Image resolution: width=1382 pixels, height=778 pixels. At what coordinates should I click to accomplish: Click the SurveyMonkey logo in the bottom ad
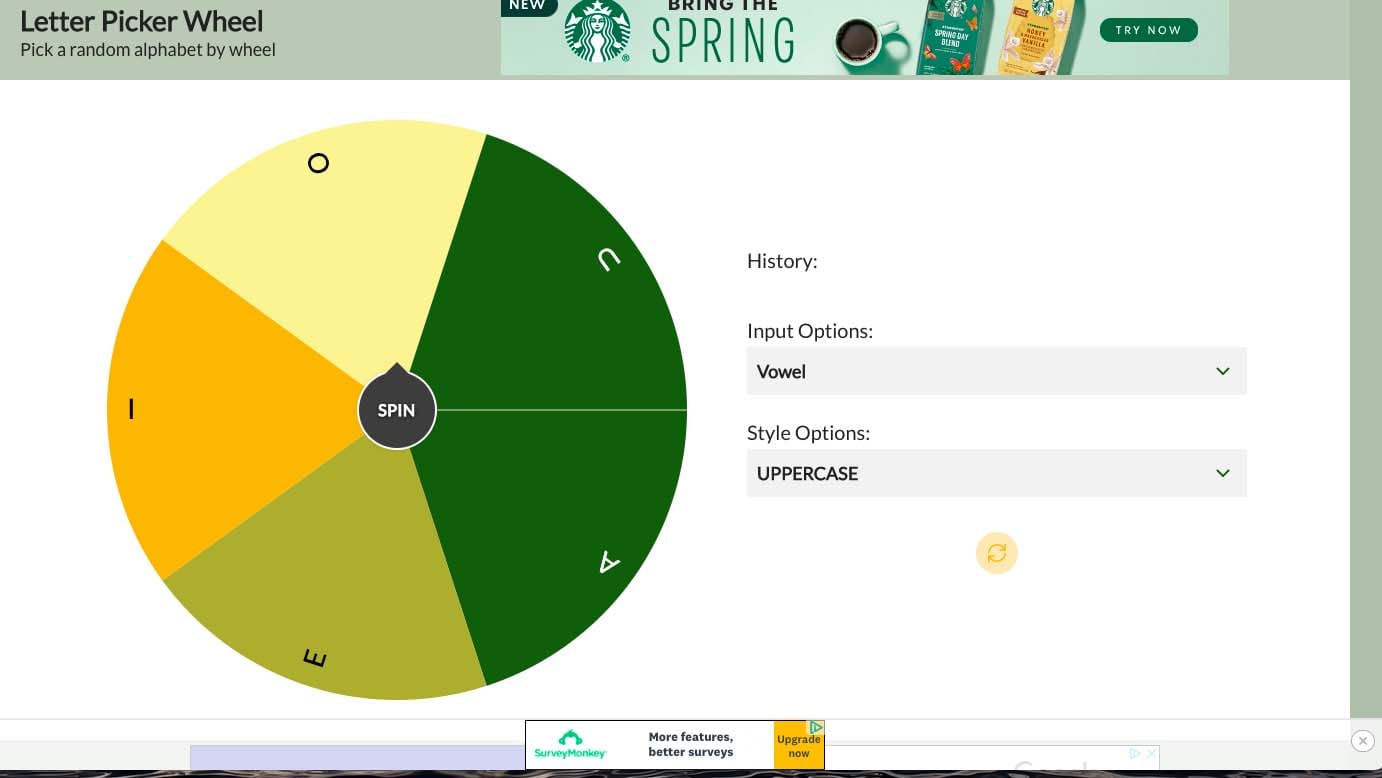[570, 745]
